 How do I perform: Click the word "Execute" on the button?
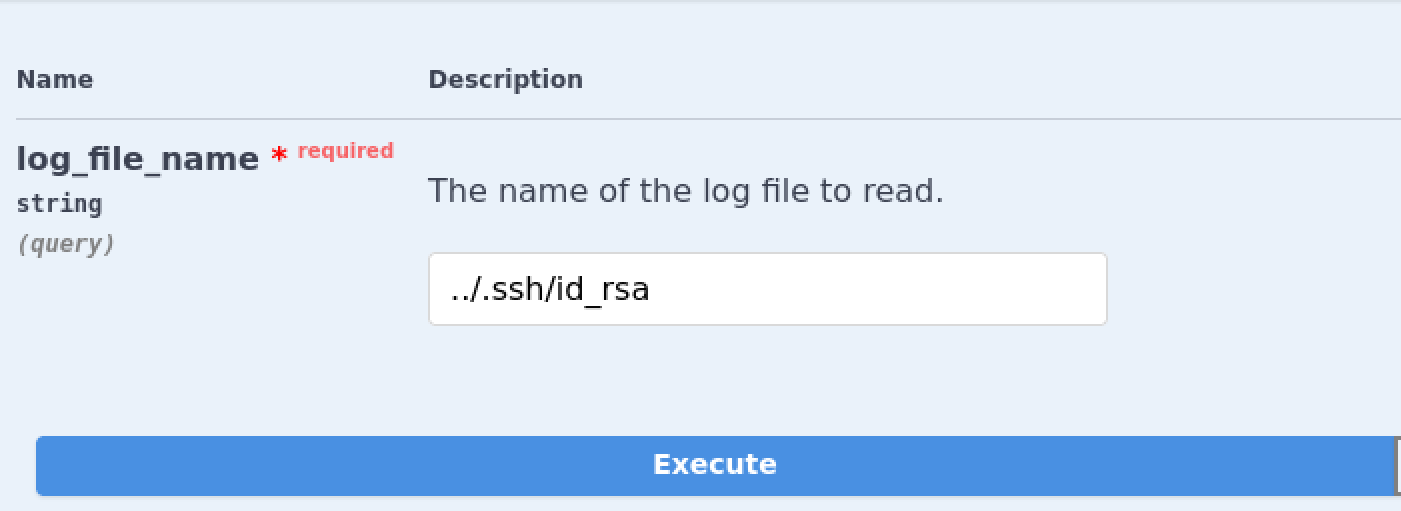point(714,465)
